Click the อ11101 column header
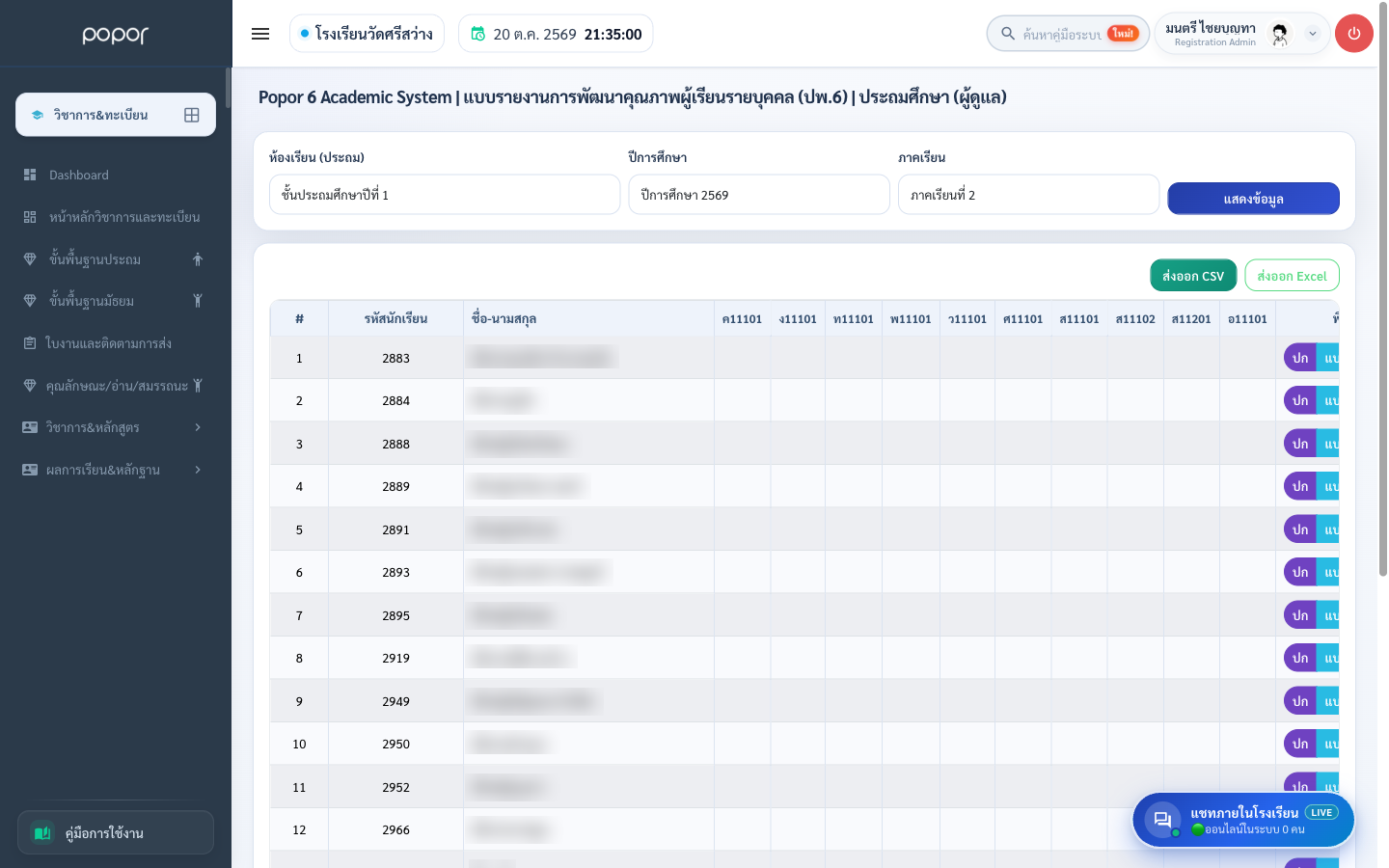 pos(1247,318)
